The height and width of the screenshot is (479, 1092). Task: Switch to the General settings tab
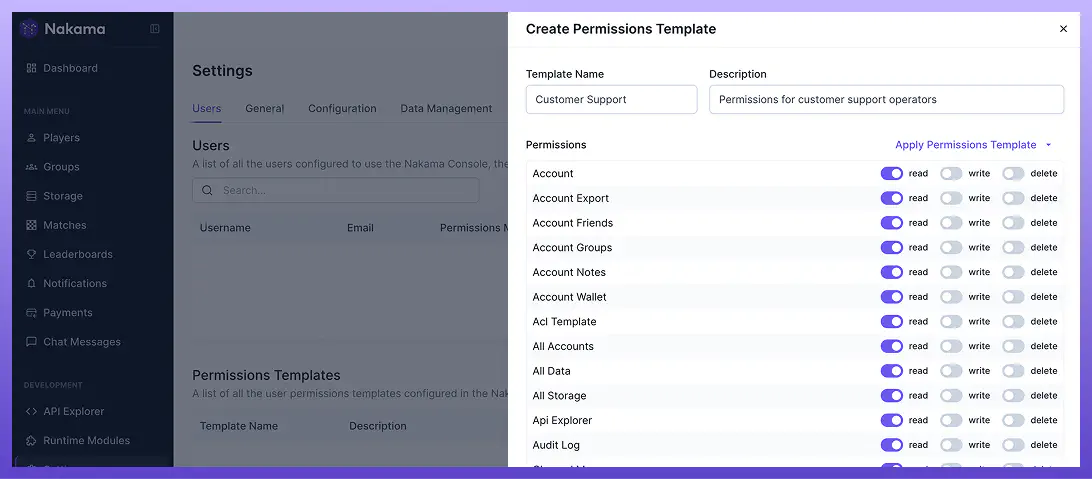265,109
